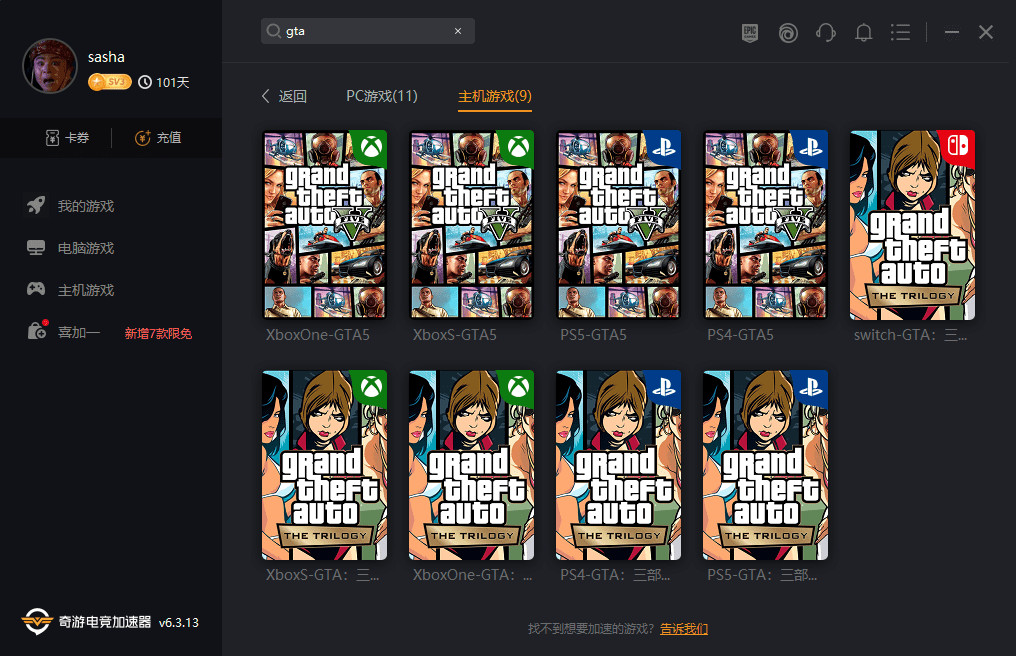Open XboxS-GTA5 game cover
Viewport: 1016px width, 656px height.
tap(472, 225)
